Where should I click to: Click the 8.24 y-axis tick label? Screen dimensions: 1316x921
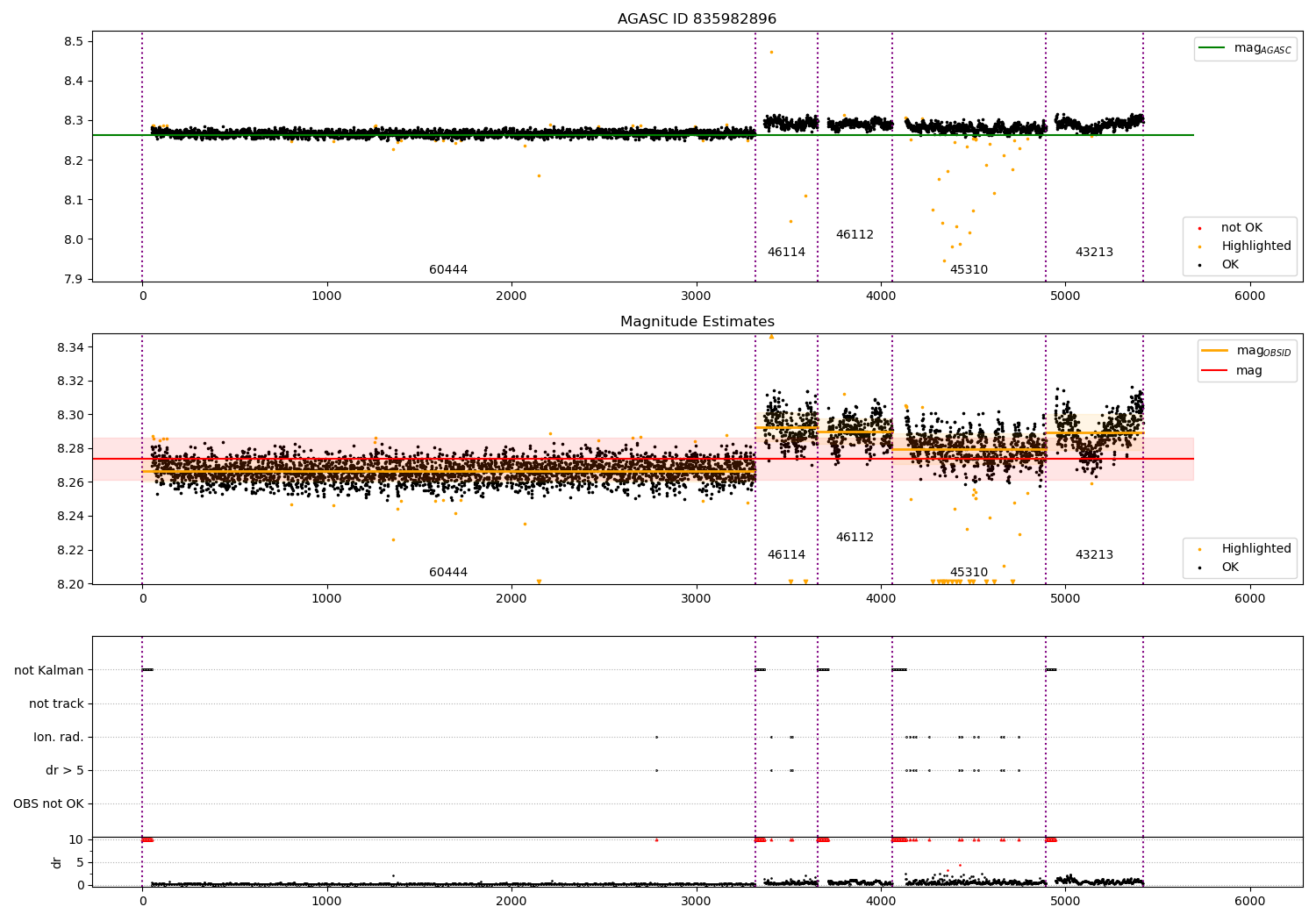[x=70, y=517]
